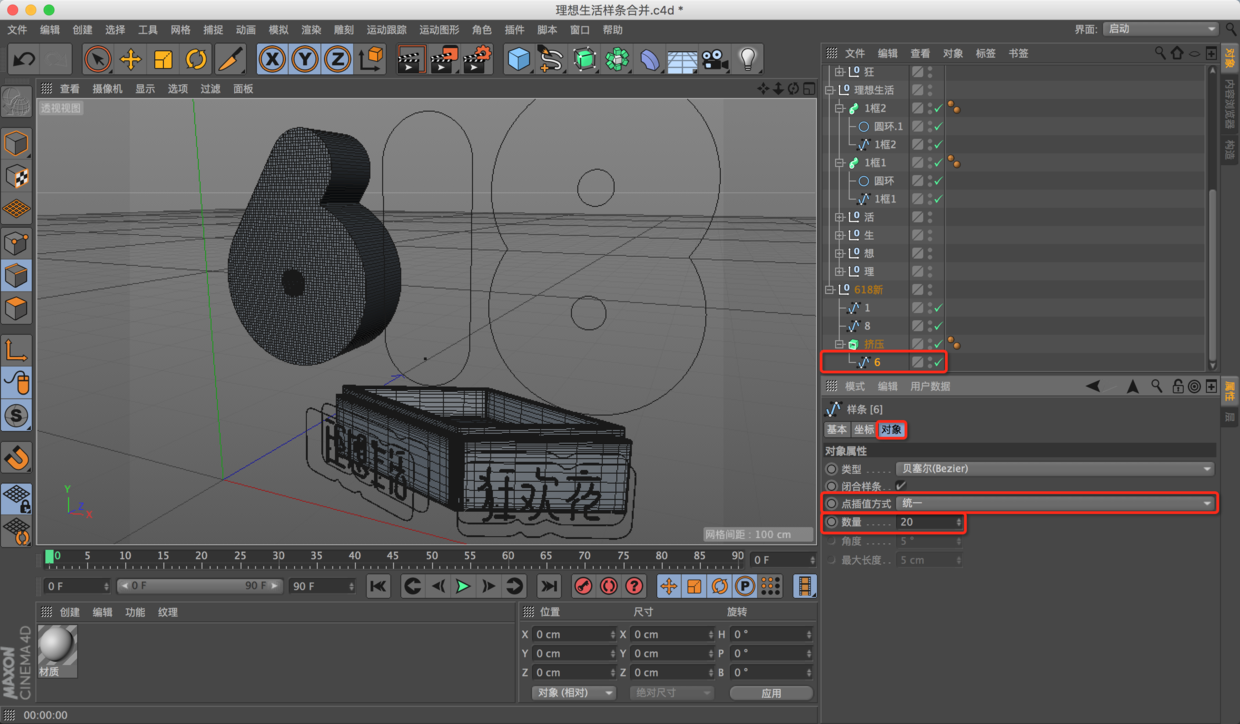
Task: Toggle enable checkmark for spline 6
Action: (x=938, y=362)
